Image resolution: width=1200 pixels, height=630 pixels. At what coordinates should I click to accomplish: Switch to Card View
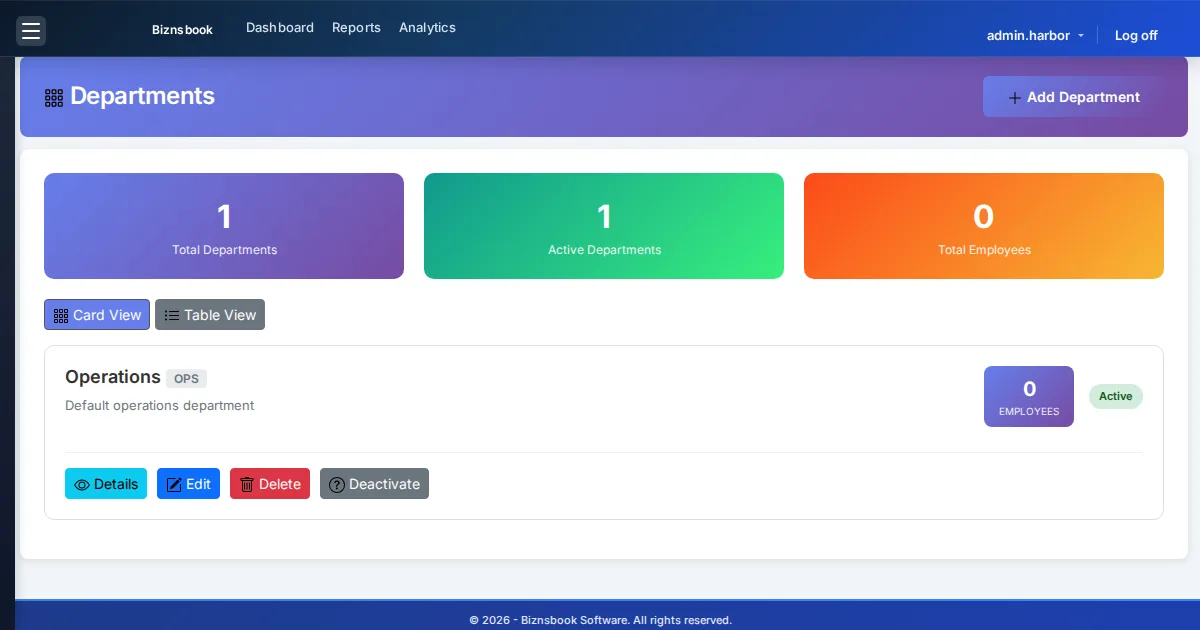click(97, 315)
